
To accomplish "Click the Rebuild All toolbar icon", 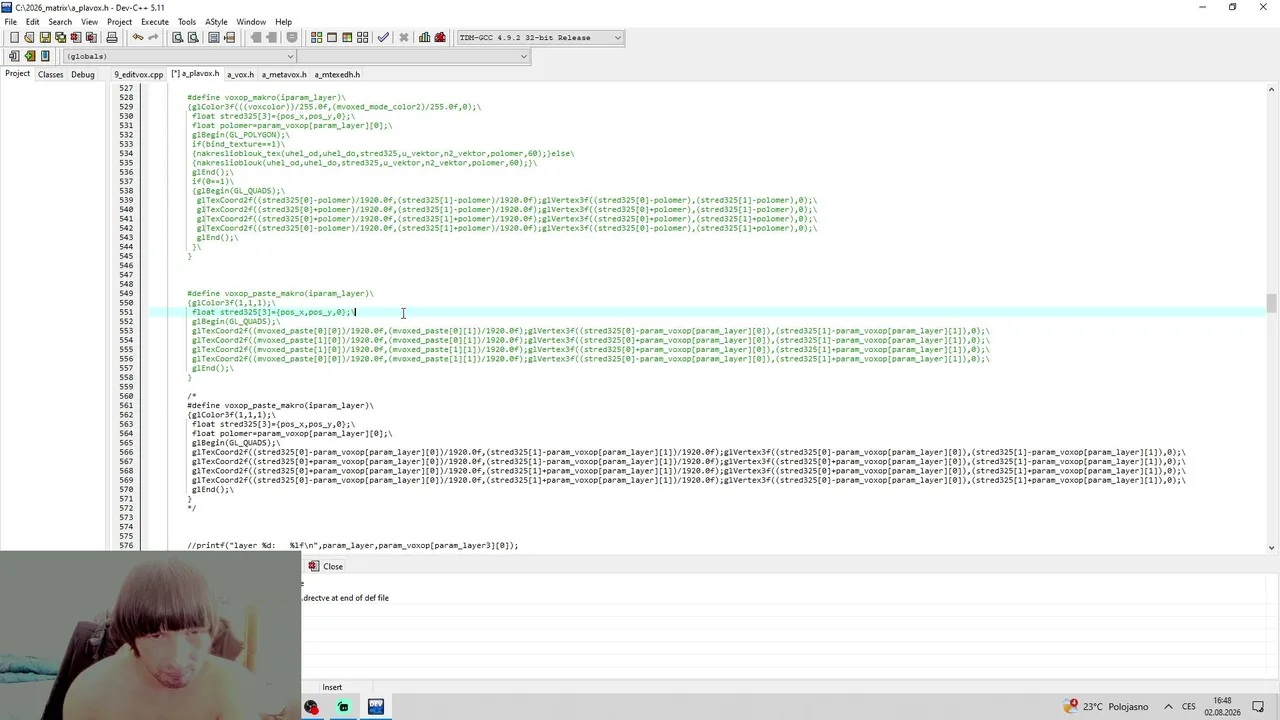I will [363, 37].
